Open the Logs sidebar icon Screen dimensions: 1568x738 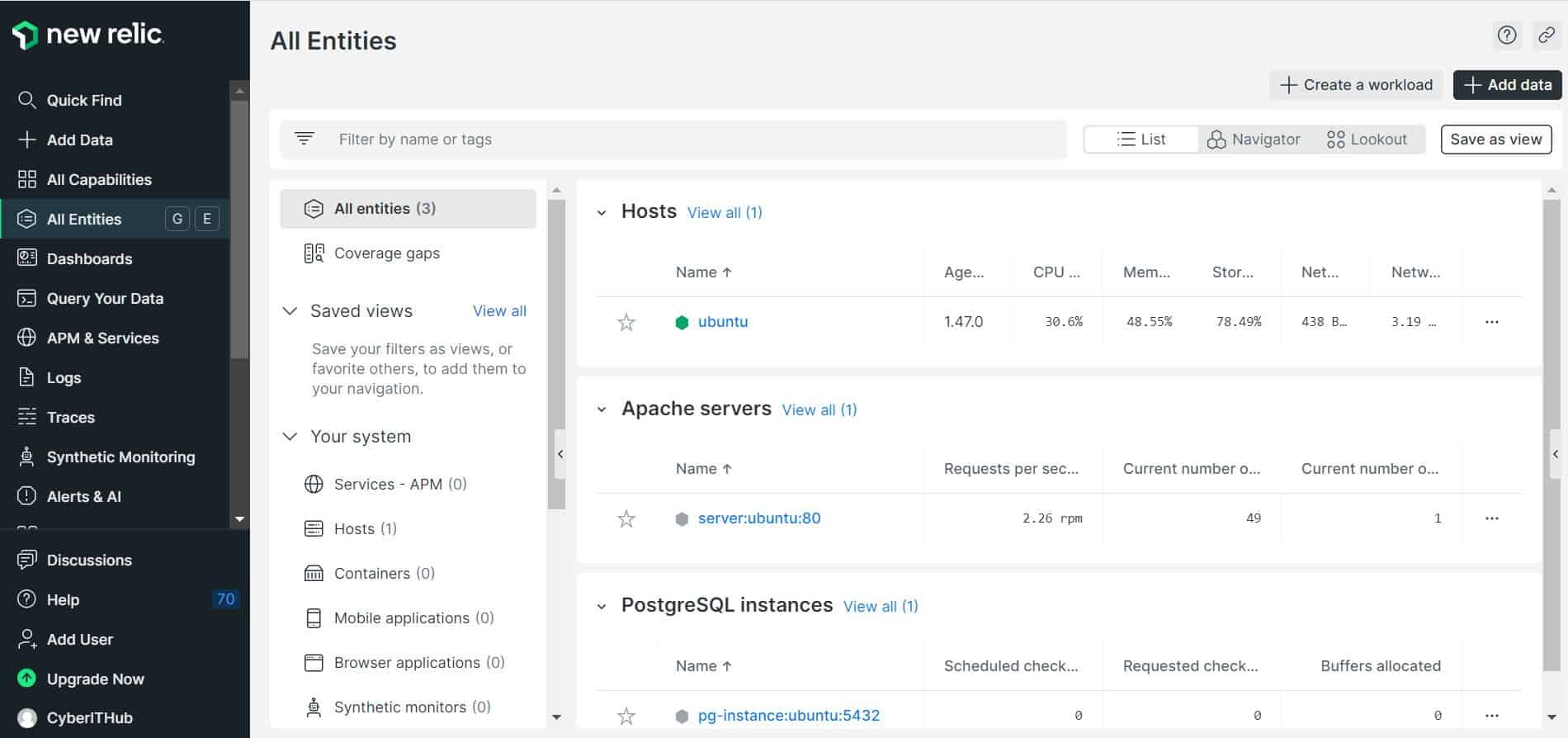pos(26,377)
